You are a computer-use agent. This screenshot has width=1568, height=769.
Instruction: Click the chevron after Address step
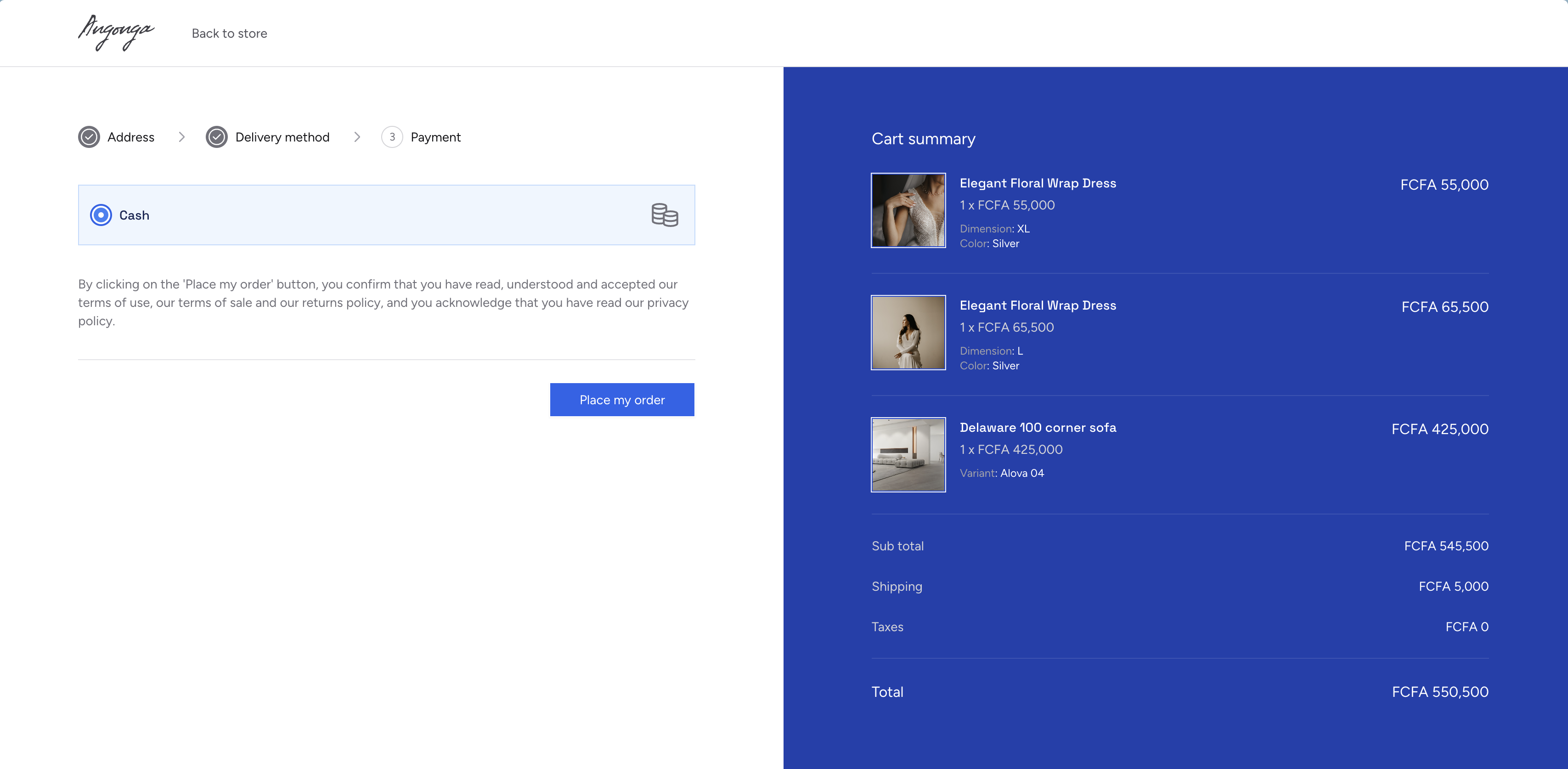pos(181,137)
